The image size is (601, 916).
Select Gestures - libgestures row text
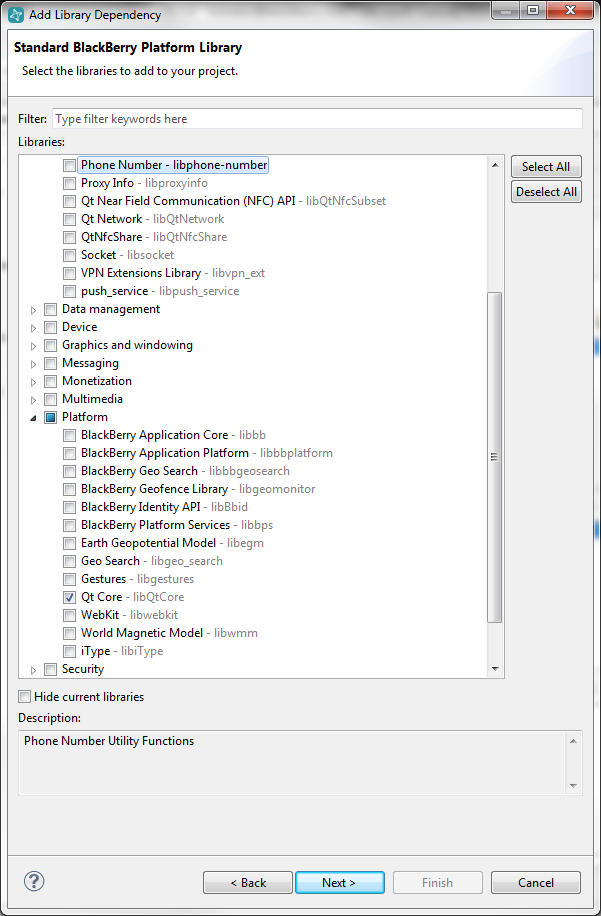[x=137, y=579]
